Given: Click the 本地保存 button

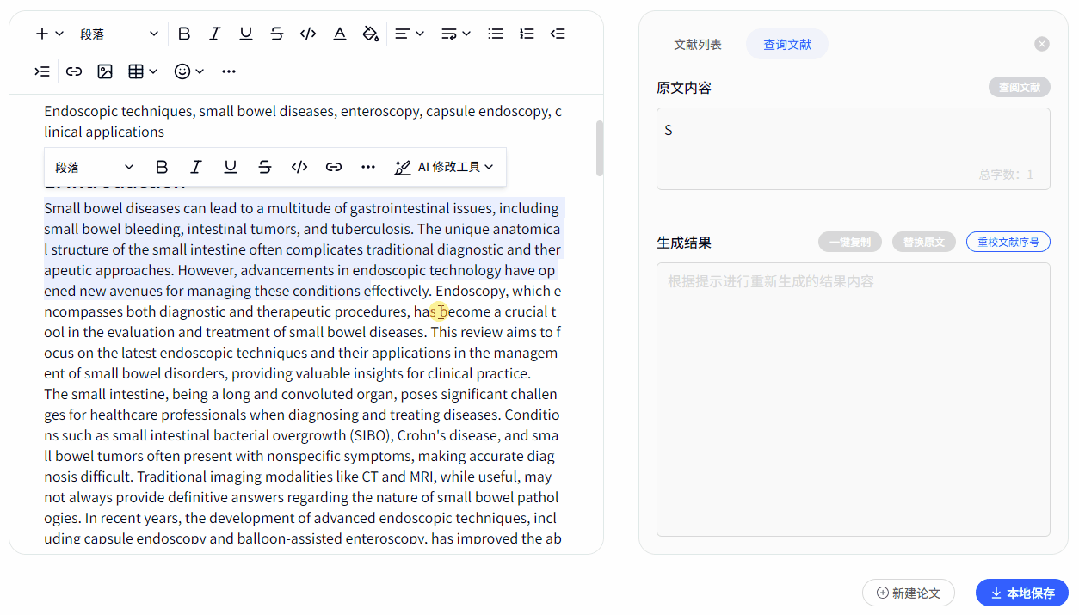Looking at the screenshot, I should coord(1023,593).
